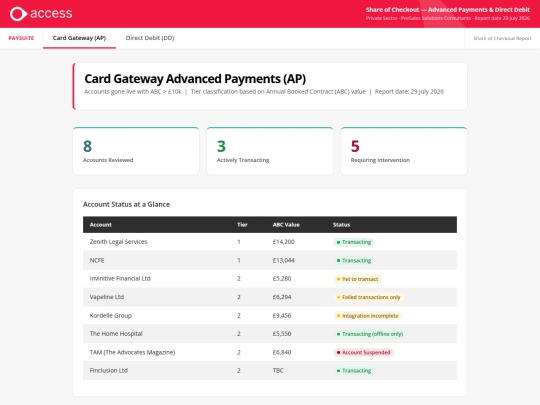Click Transacting badge in Finclusion Ltd row
Viewport: 540px width, 405px height.
(x=354, y=371)
